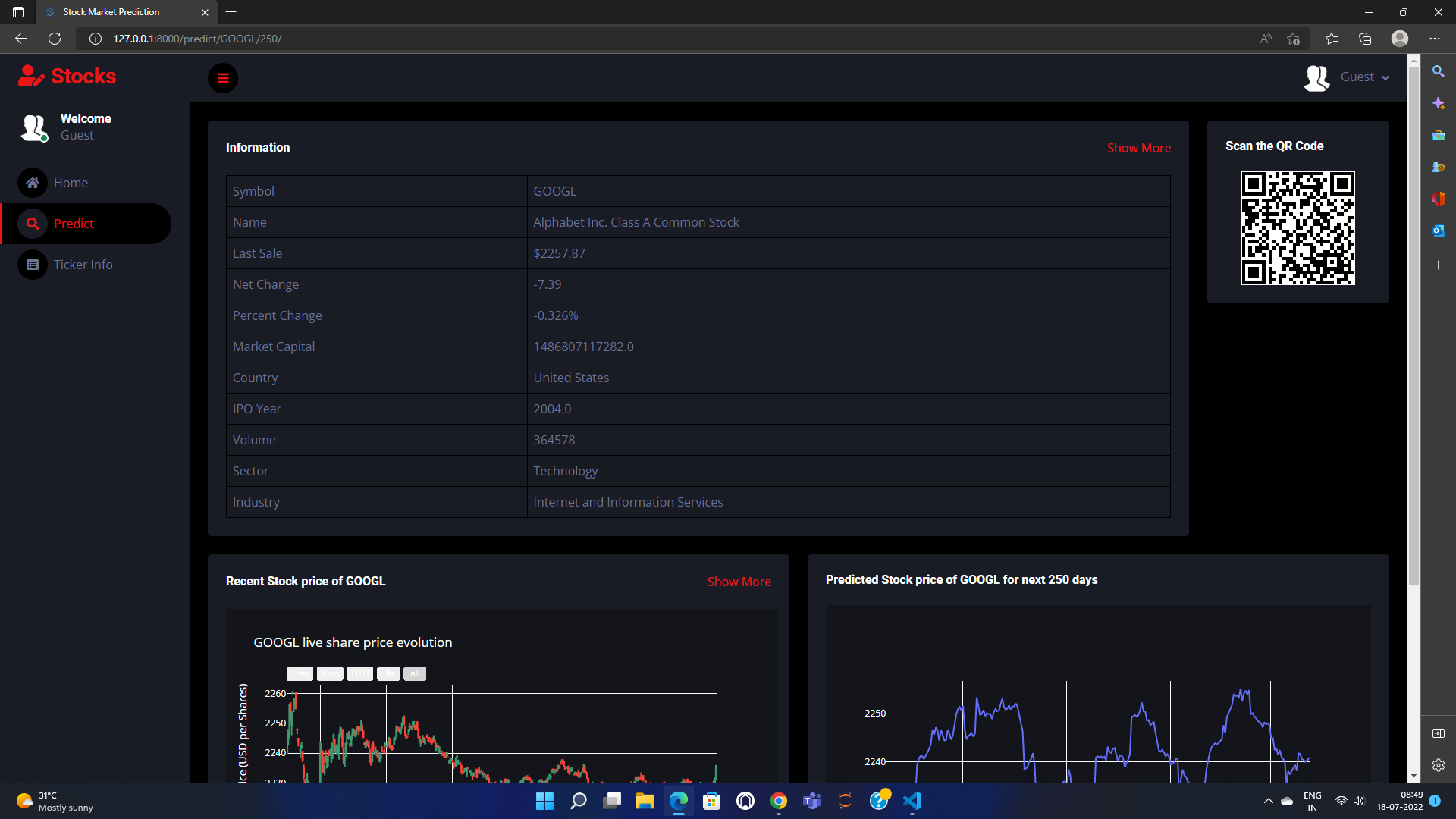The image size is (1456, 819).
Task: Select the Predict search icon
Action: pyautogui.click(x=33, y=224)
